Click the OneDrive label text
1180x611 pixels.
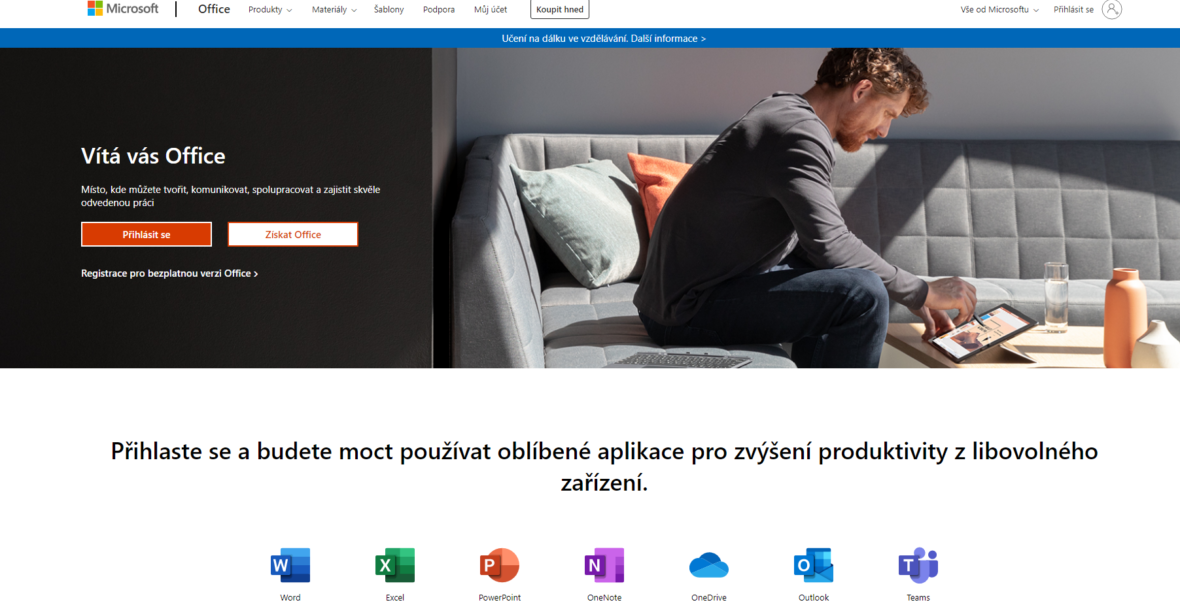[709, 597]
